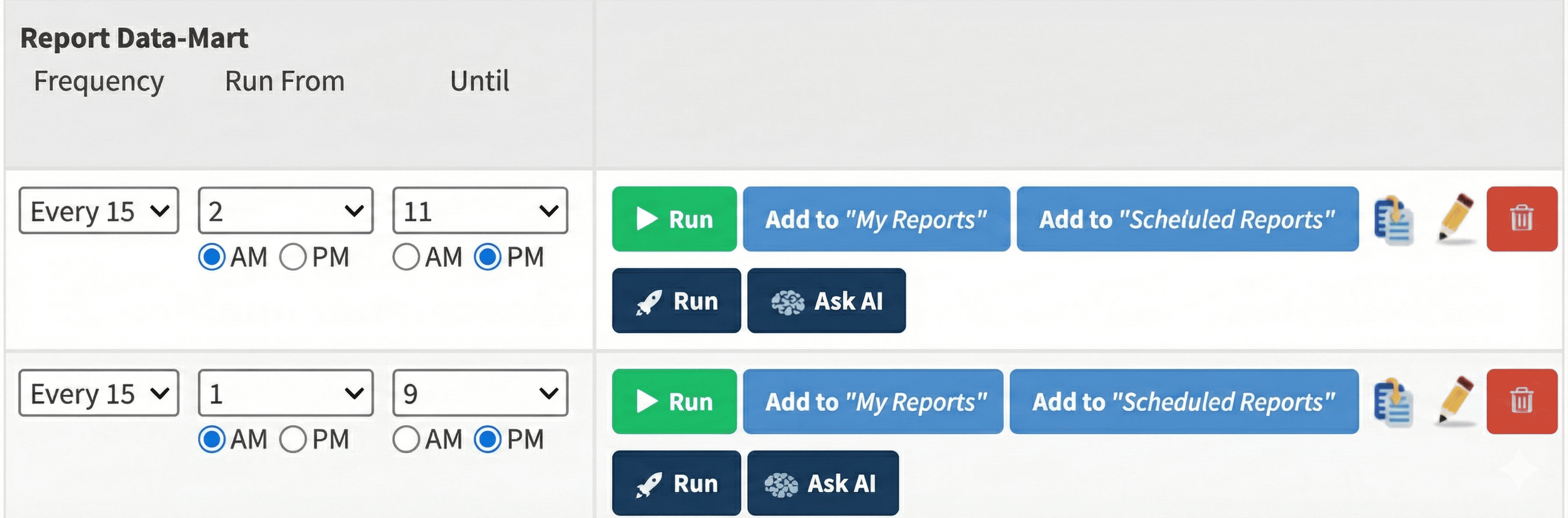
Task: Click the green Run button in the second row
Action: [x=674, y=401]
